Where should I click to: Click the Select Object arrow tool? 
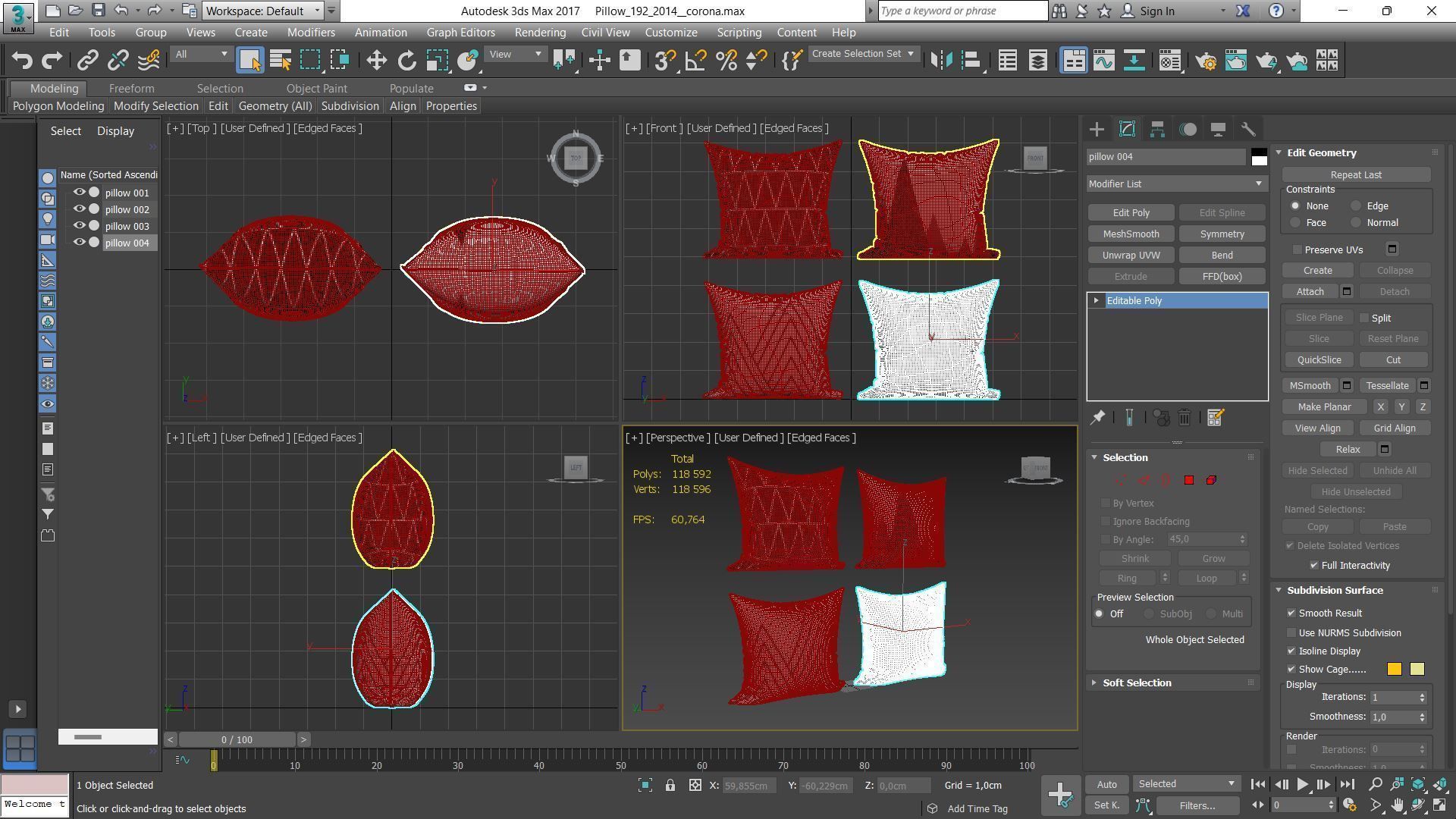pyautogui.click(x=249, y=61)
